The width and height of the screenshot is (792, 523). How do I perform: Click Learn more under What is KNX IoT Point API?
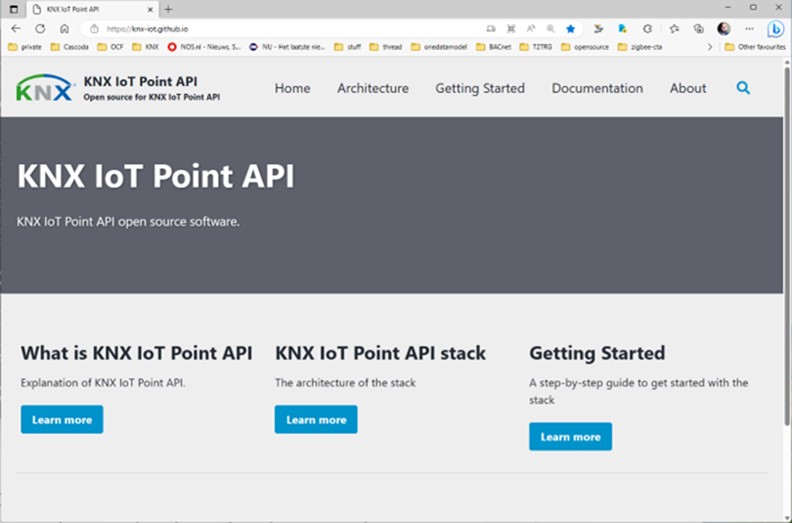click(62, 420)
